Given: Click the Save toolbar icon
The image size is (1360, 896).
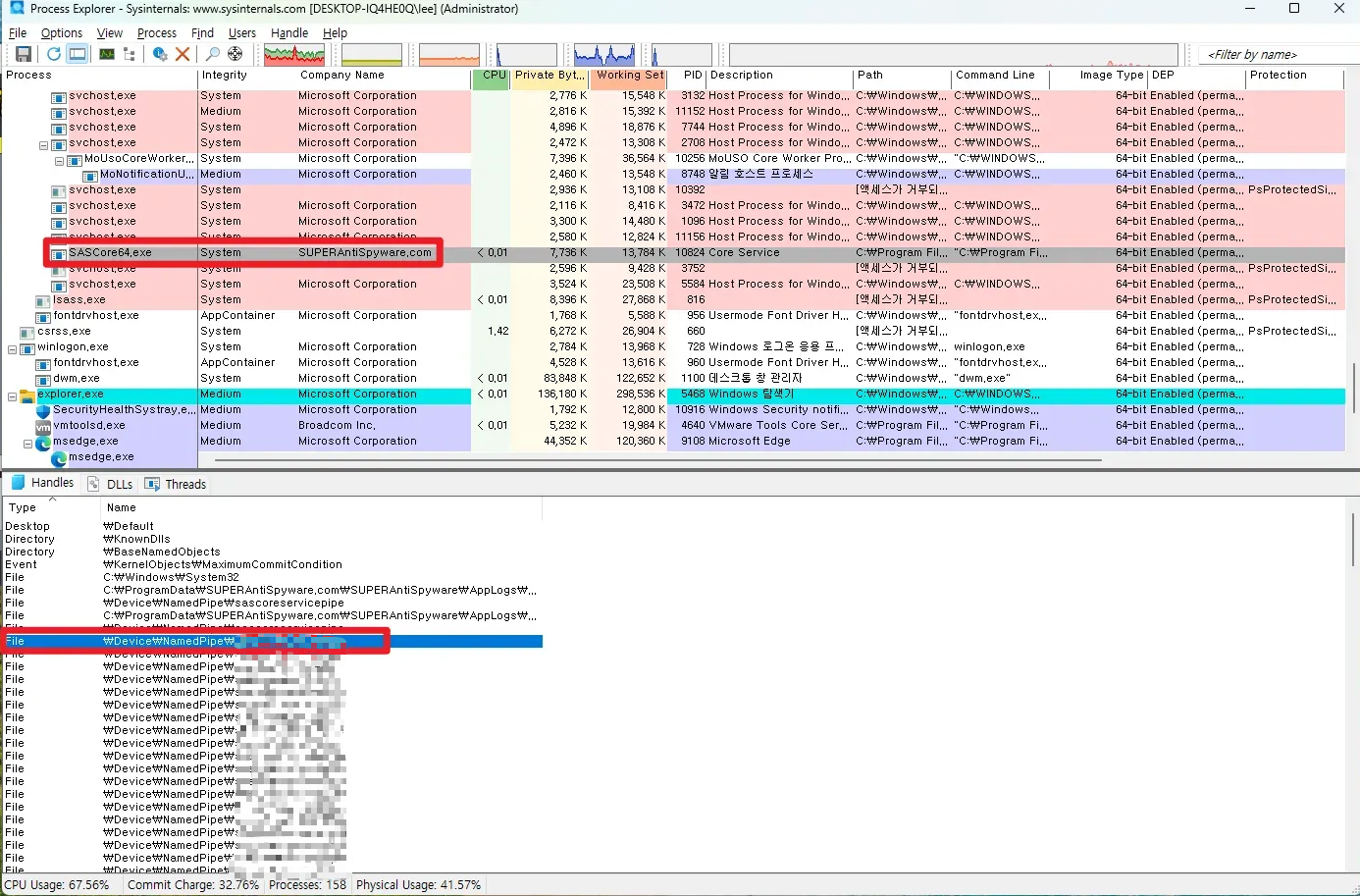Looking at the screenshot, I should click(23, 54).
